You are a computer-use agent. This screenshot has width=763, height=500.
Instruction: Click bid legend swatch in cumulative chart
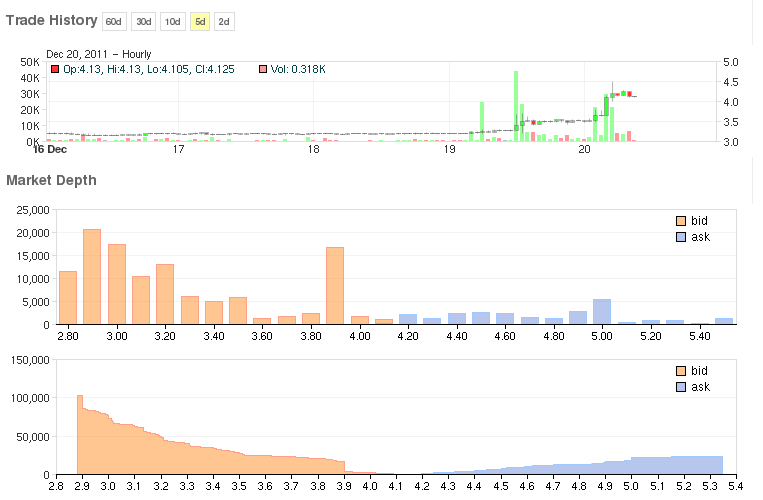(x=681, y=371)
